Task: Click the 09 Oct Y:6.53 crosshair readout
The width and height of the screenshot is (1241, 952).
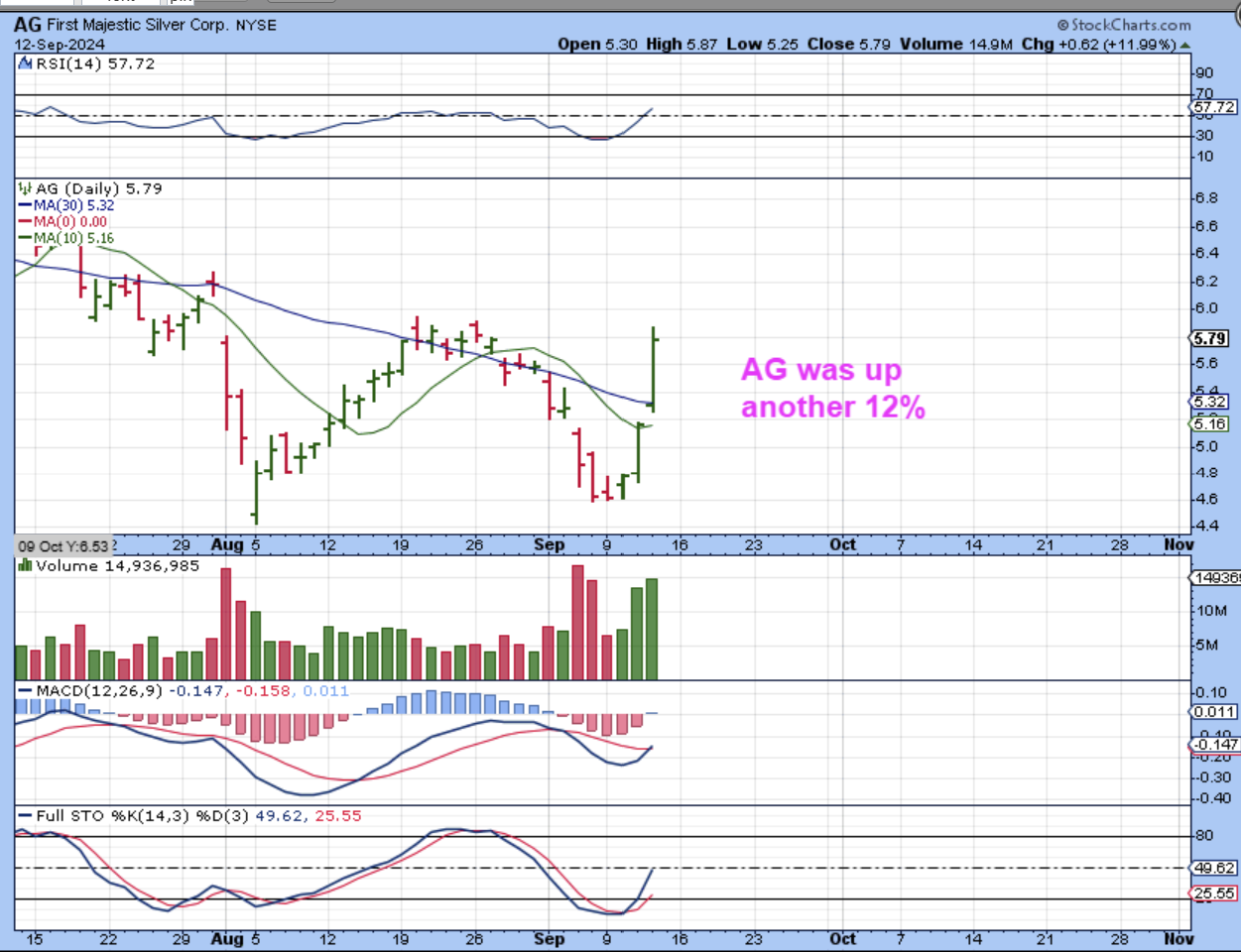Action: pyautogui.click(x=65, y=546)
